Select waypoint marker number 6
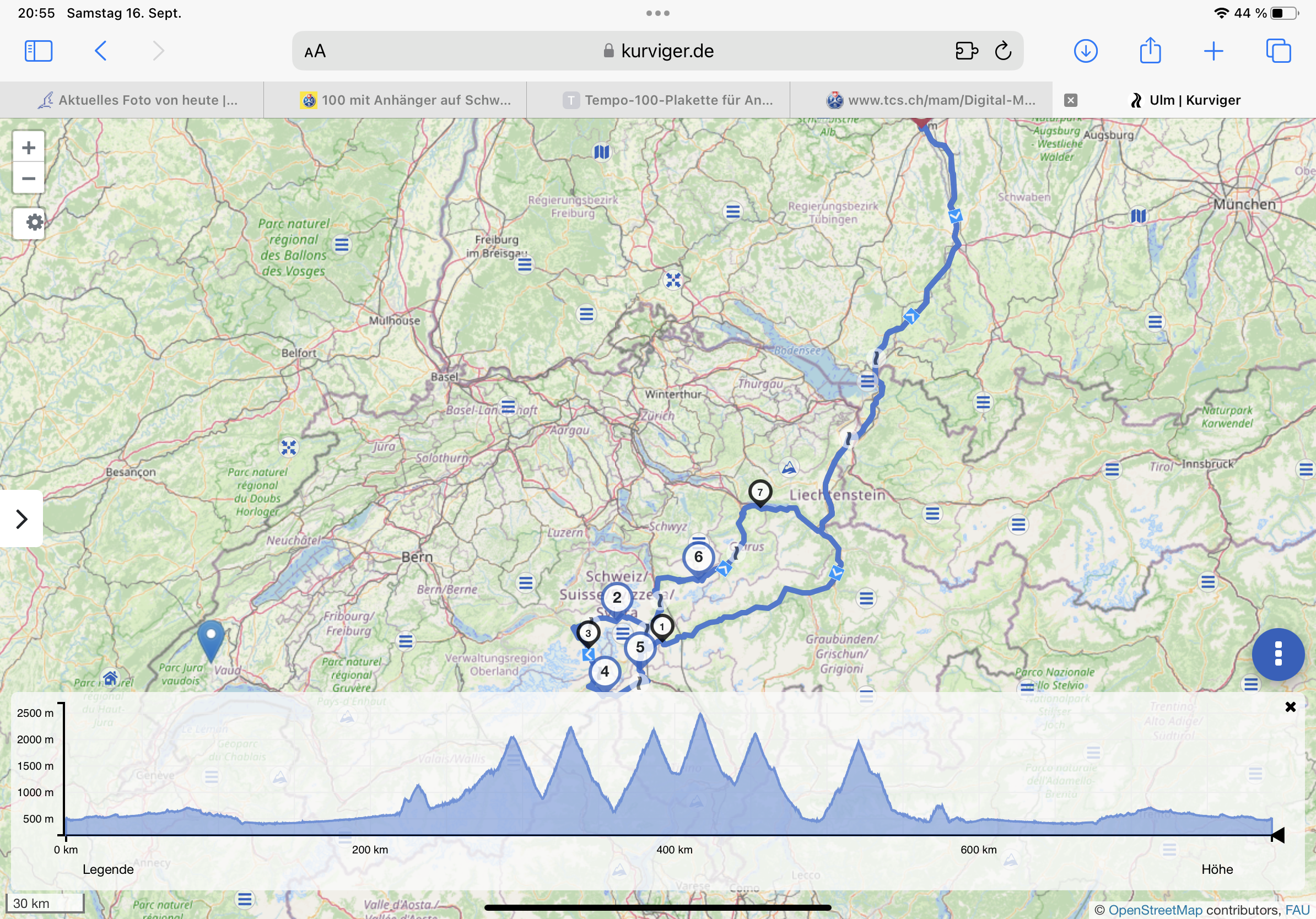Viewport: 1316px width, 919px height. 698,557
